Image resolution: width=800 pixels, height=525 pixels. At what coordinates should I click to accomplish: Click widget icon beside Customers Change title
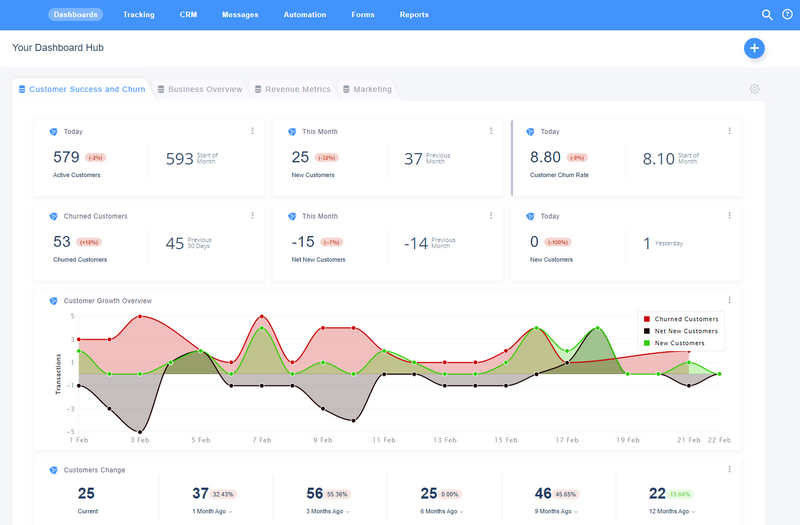click(x=54, y=470)
